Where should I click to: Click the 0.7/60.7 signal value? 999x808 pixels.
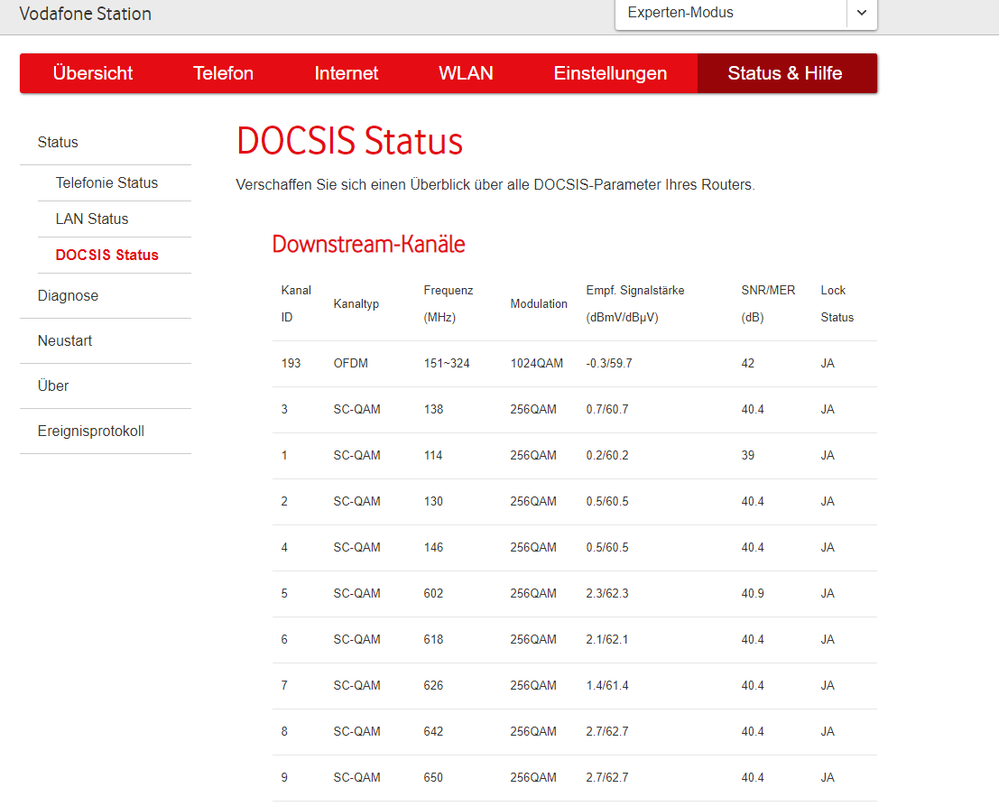point(607,409)
